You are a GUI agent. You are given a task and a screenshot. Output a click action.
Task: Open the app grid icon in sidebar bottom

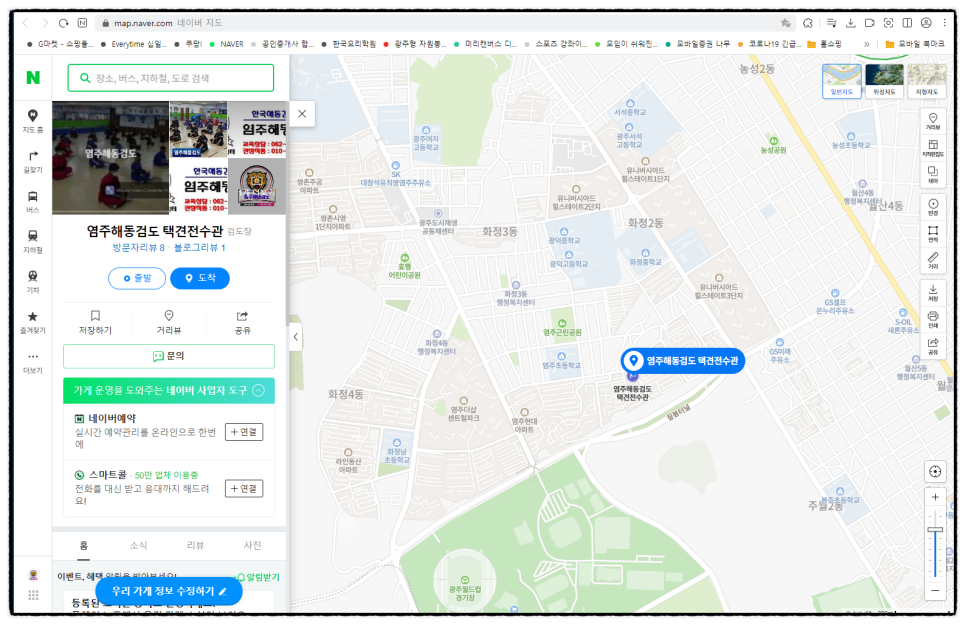click(x=33, y=595)
